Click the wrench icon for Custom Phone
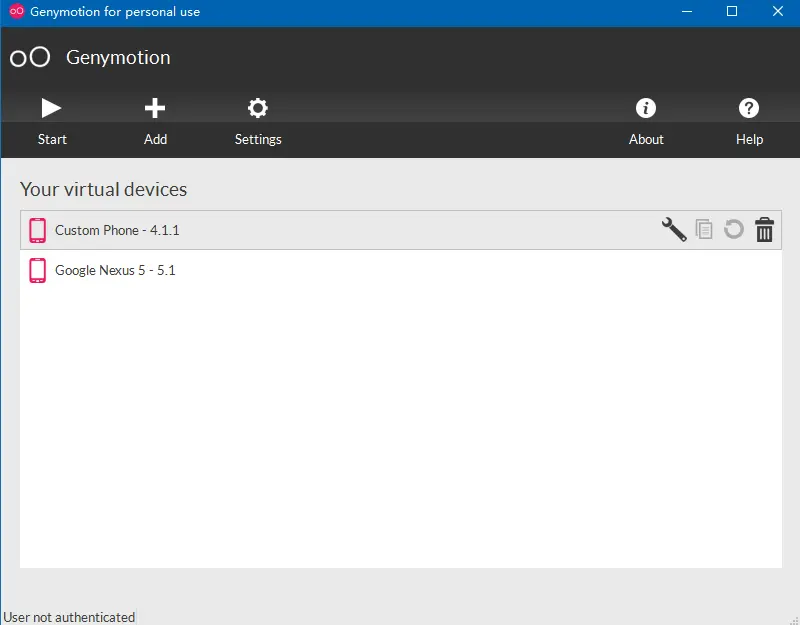The height and width of the screenshot is (625, 800). [x=674, y=230]
